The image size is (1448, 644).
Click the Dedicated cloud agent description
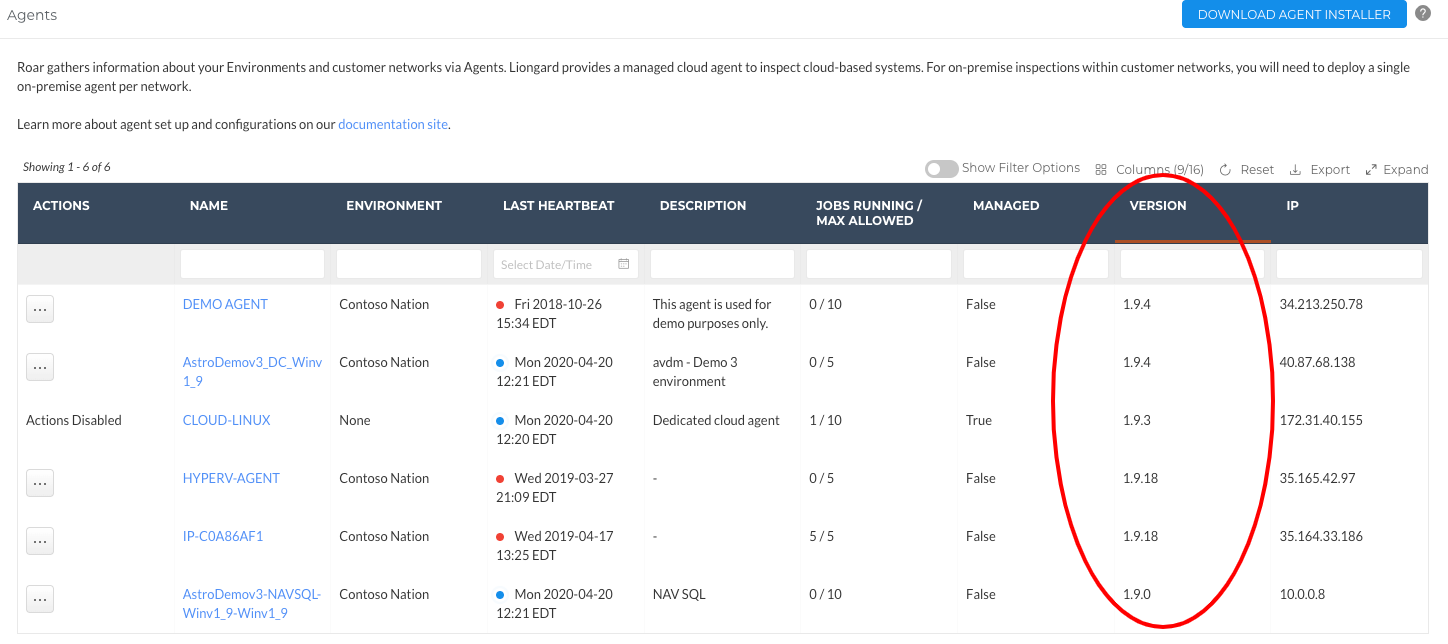[x=716, y=420]
